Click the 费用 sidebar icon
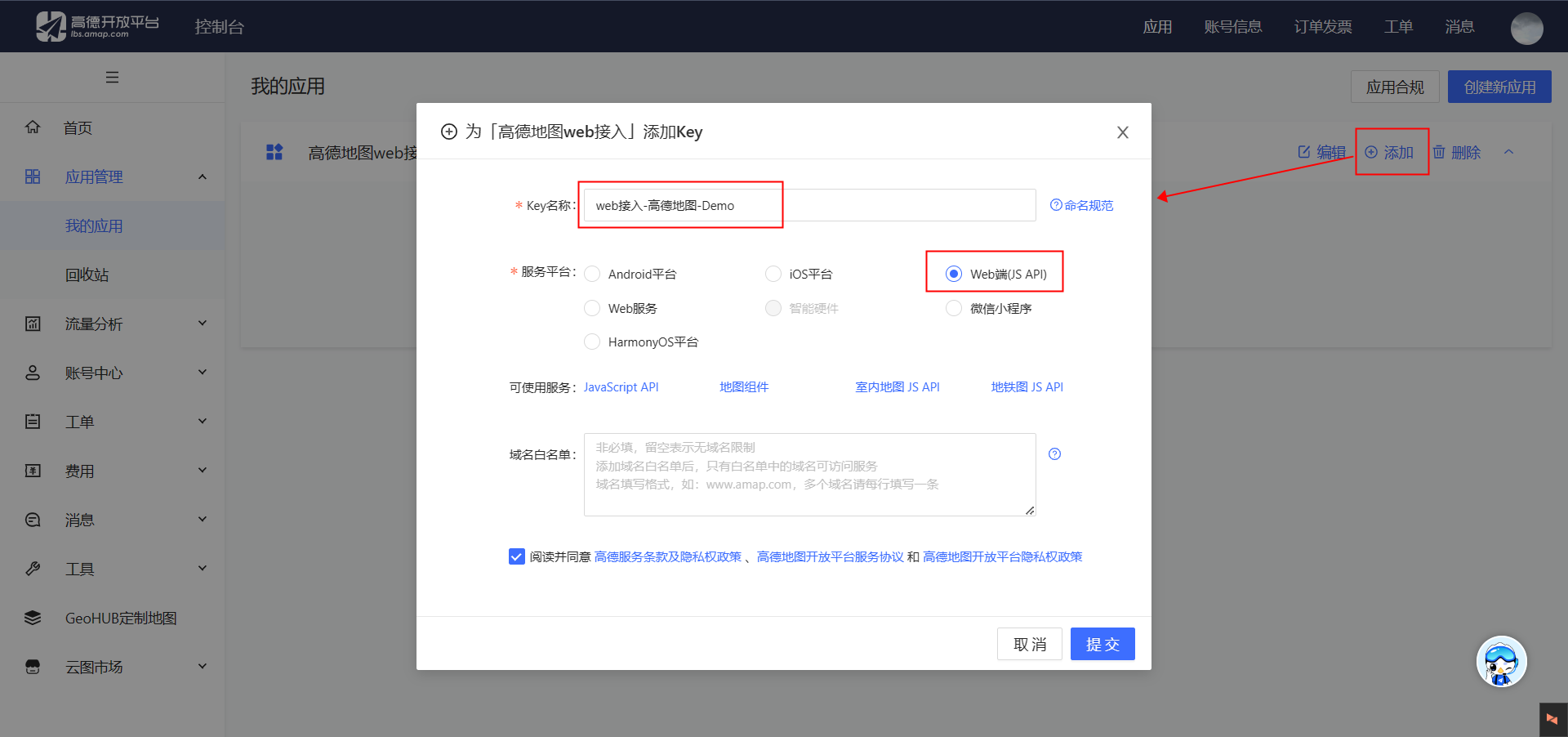Screen dimensions: 1568x737 coord(33,471)
